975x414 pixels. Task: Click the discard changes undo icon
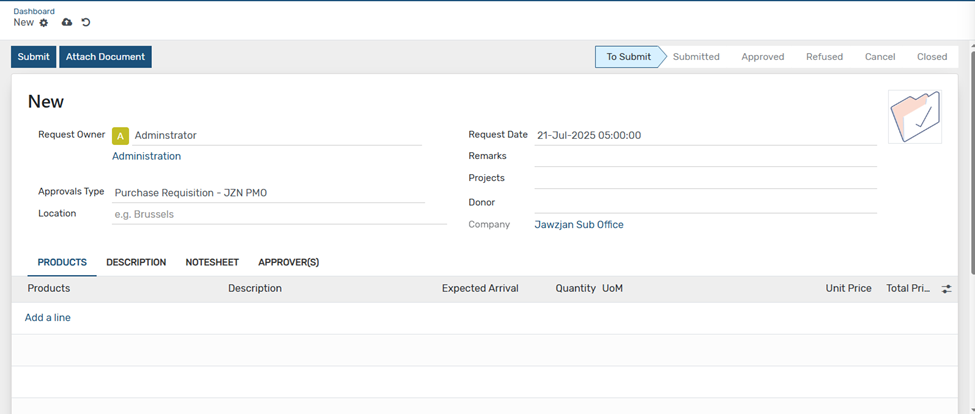click(x=86, y=22)
